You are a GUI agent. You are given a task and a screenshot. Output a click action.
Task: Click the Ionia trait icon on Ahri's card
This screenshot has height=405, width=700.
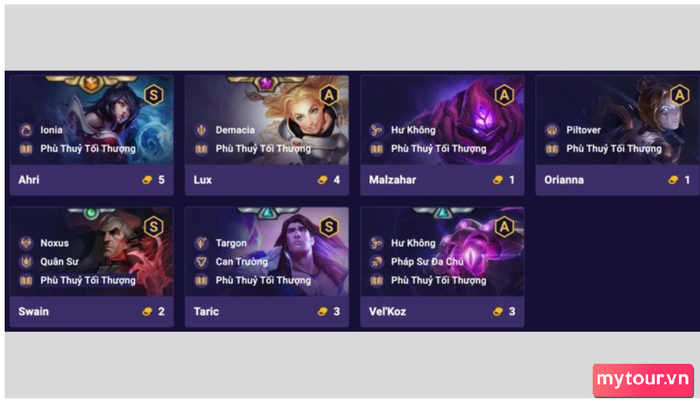26,130
